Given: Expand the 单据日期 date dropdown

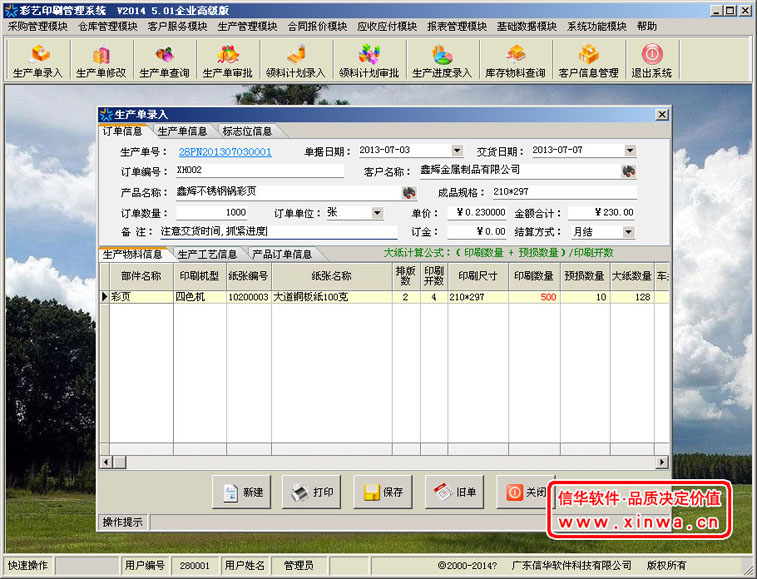Looking at the screenshot, I should point(457,151).
